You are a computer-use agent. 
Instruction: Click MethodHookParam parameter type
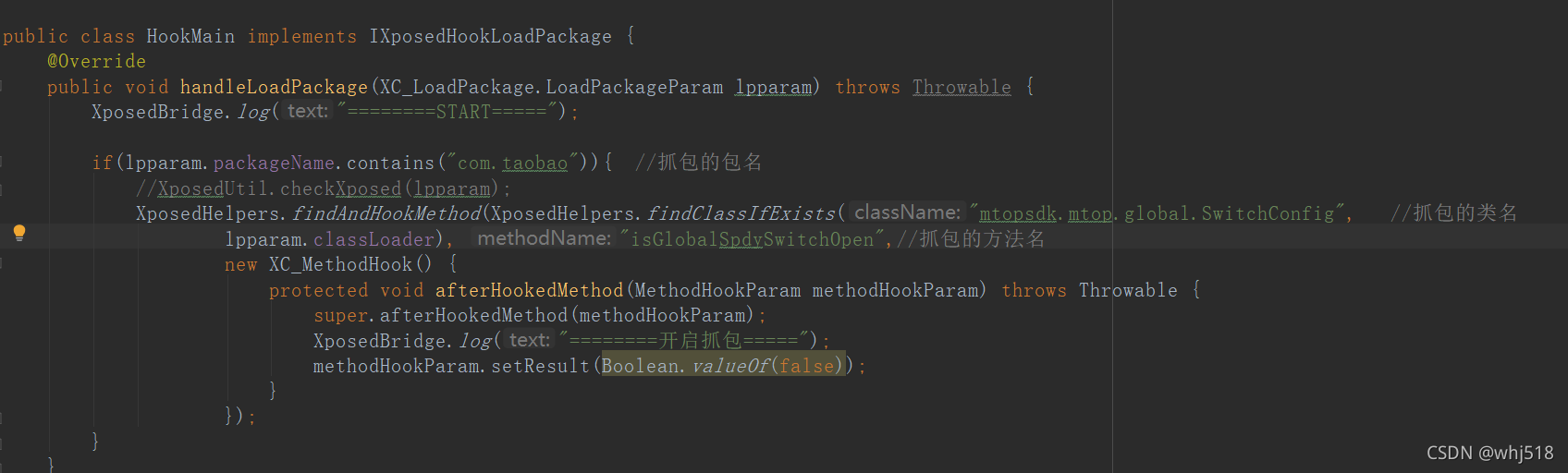click(717, 290)
